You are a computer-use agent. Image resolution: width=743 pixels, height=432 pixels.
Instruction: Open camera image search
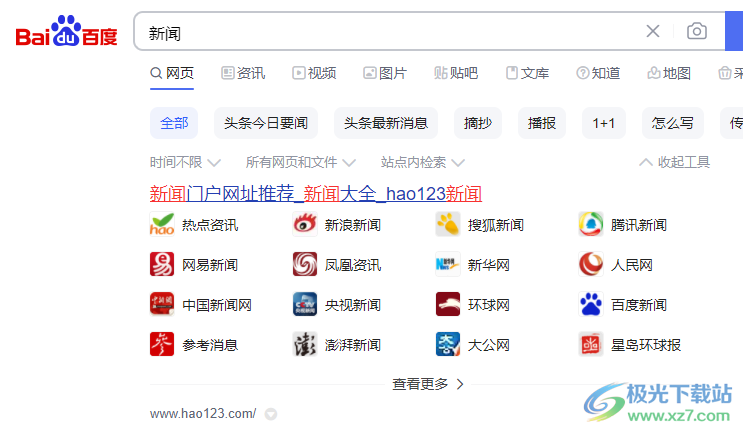pyautogui.click(x=697, y=31)
